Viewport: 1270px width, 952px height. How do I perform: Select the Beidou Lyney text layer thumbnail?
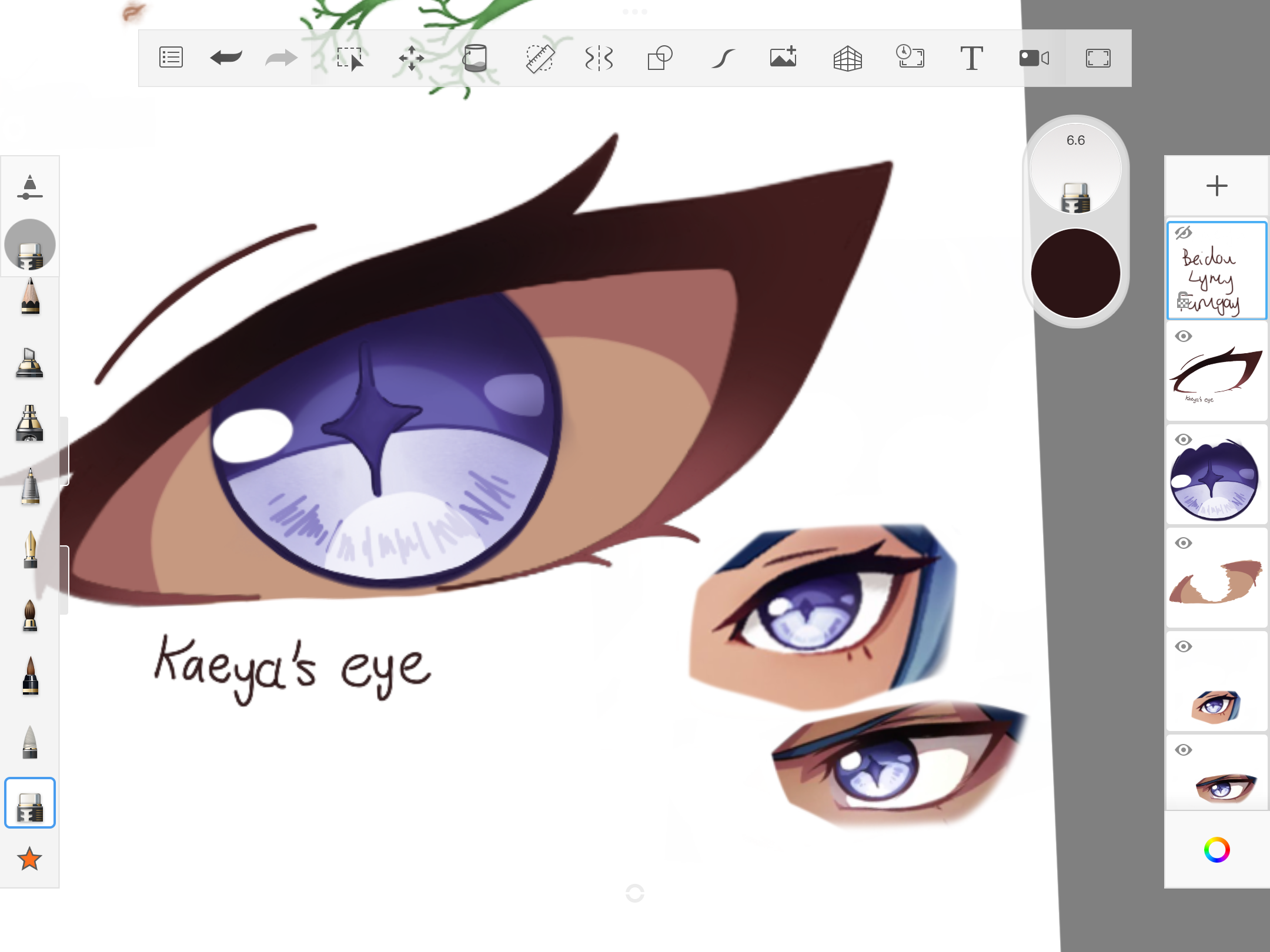(1216, 271)
